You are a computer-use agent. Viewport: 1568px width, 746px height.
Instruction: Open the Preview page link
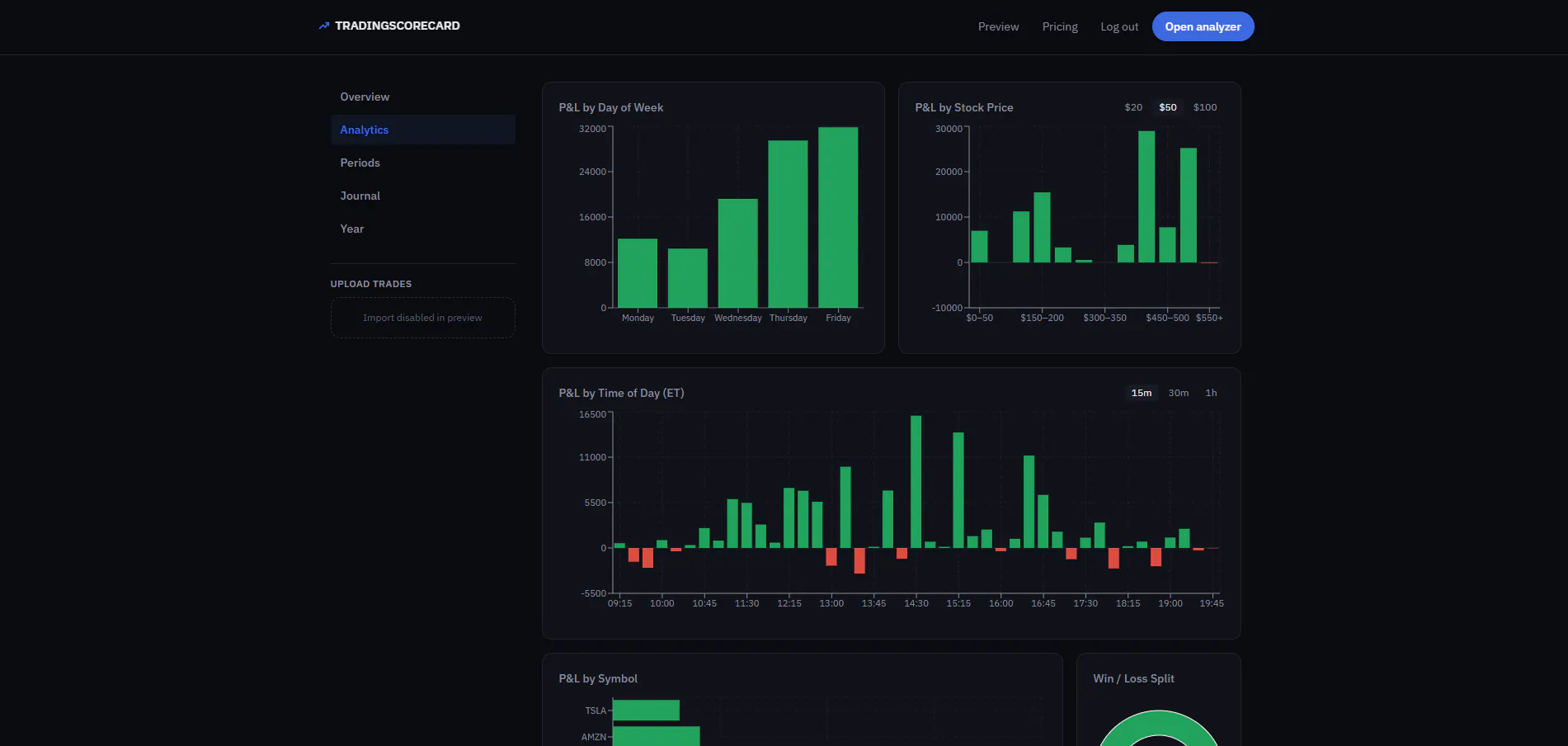pyautogui.click(x=998, y=26)
